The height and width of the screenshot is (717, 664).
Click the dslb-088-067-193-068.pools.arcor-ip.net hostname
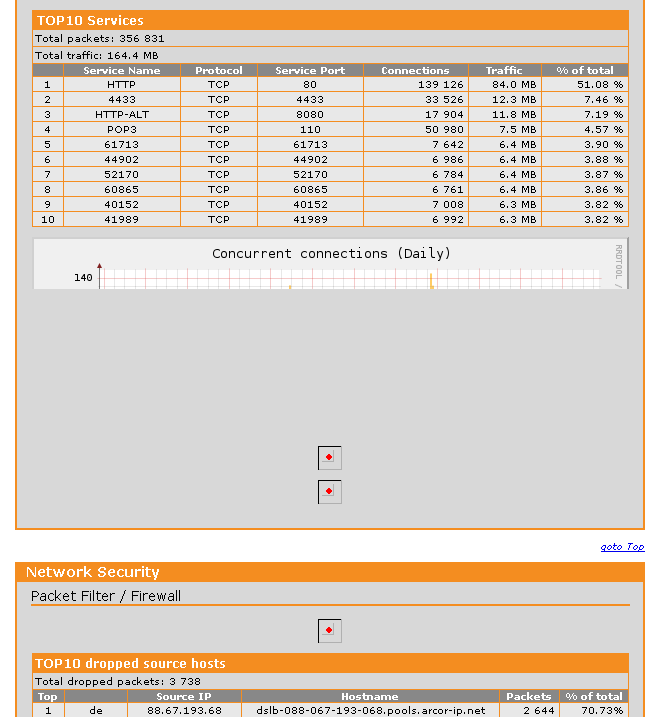pos(370,711)
